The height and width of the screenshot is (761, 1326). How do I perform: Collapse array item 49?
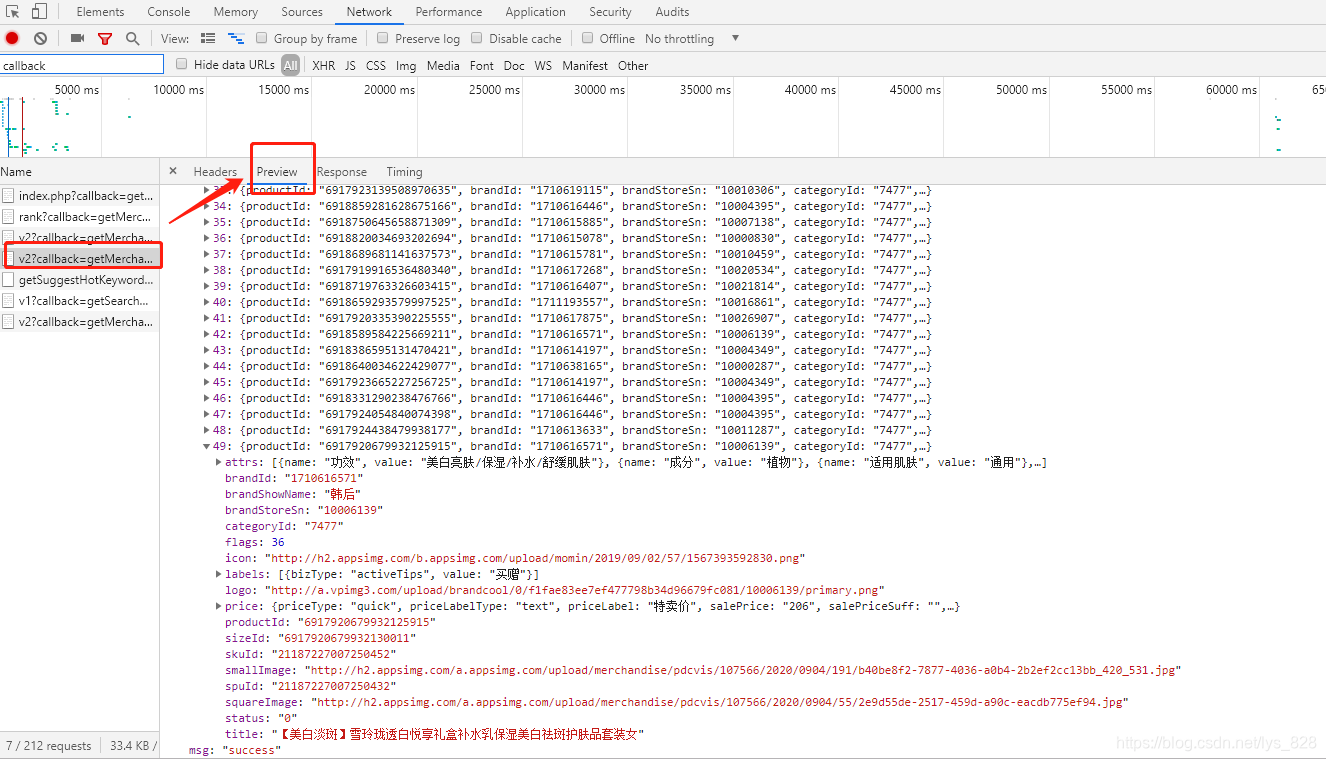tap(208, 446)
